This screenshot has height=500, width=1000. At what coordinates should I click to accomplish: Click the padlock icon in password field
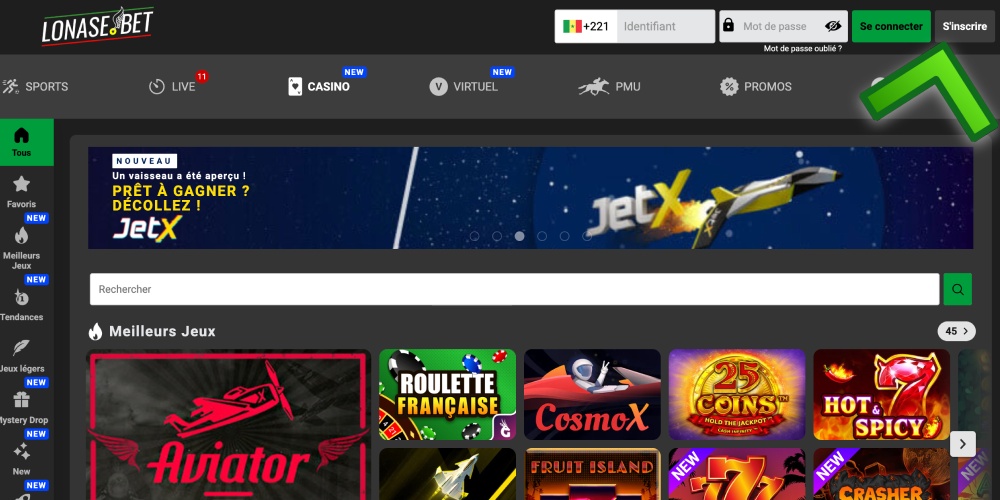pos(728,26)
